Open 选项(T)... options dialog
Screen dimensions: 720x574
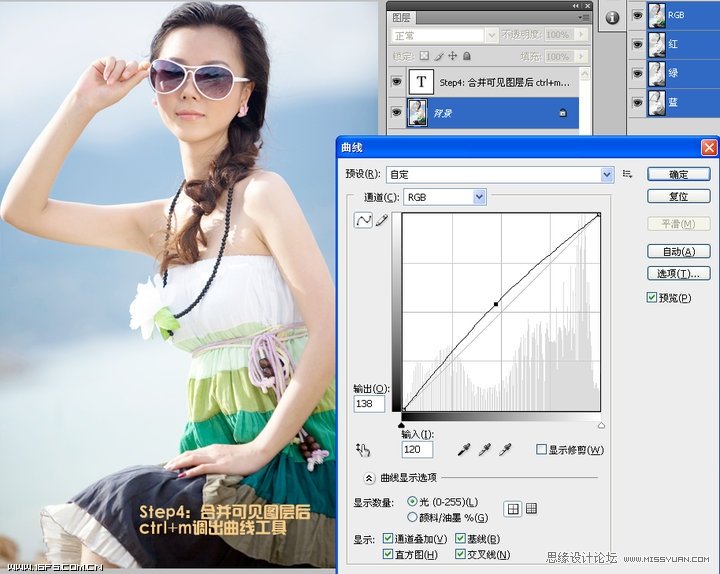(679, 273)
